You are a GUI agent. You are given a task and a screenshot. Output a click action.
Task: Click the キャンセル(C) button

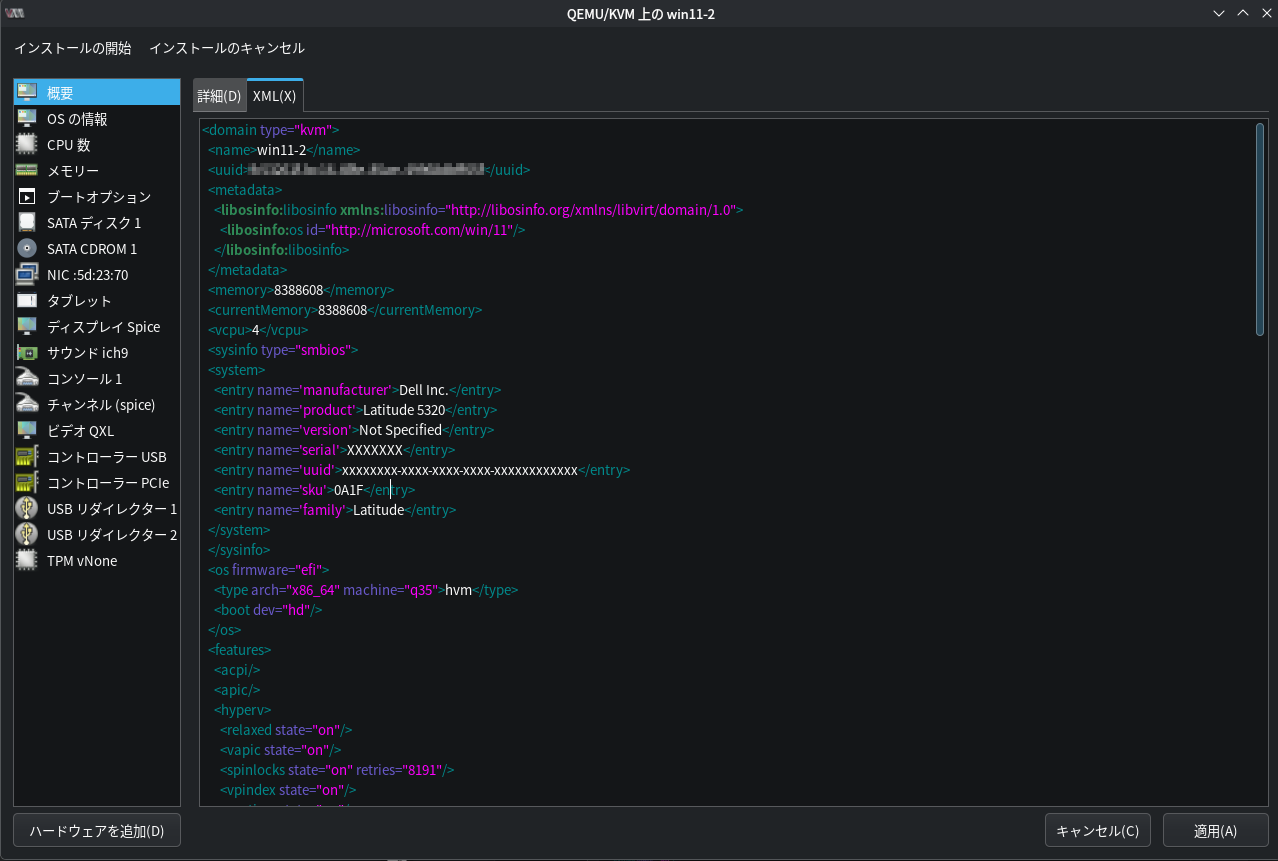[x=1097, y=831]
